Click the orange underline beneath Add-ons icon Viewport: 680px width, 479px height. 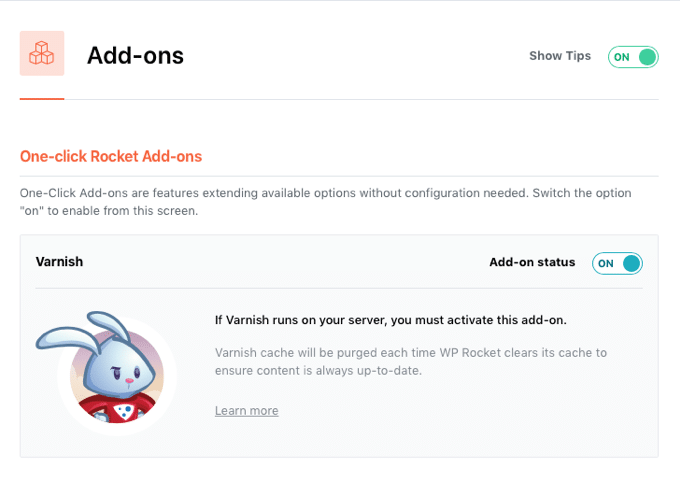point(42,99)
